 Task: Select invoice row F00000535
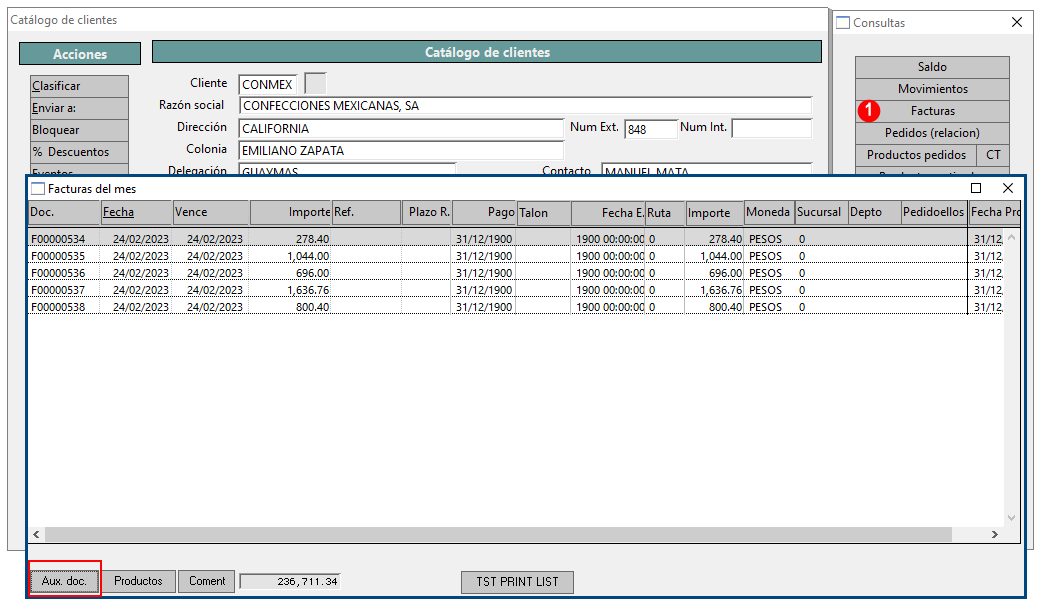point(515,256)
